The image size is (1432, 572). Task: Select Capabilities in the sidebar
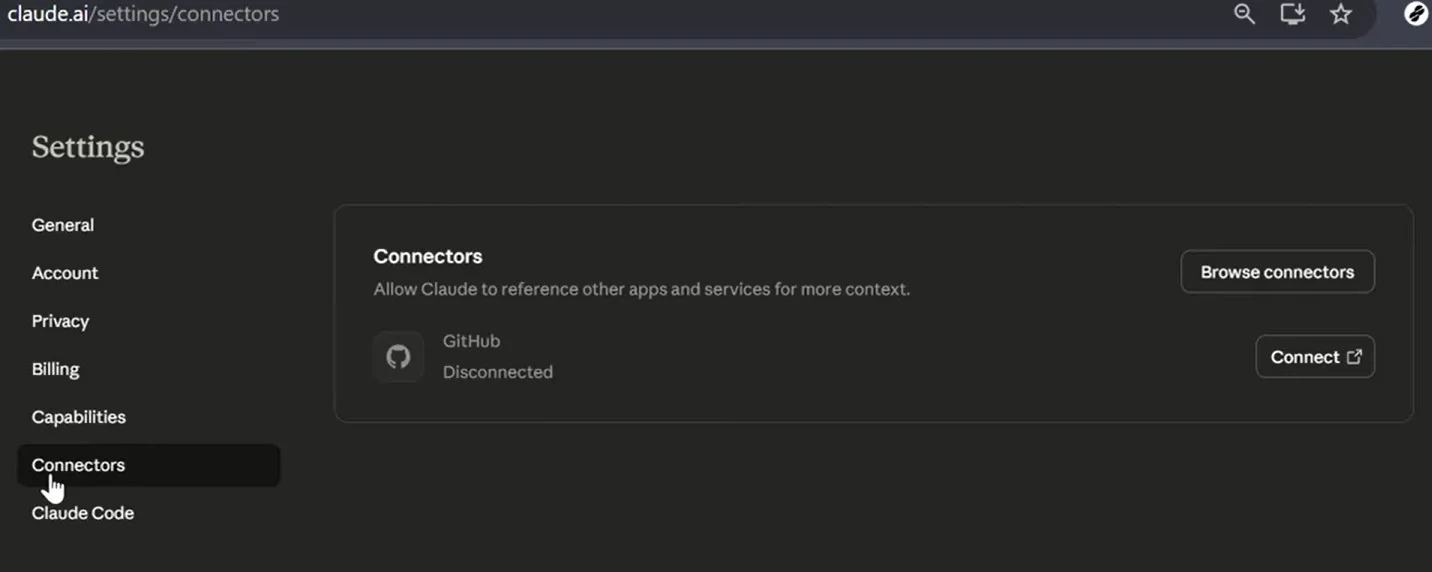[x=79, y=417]
